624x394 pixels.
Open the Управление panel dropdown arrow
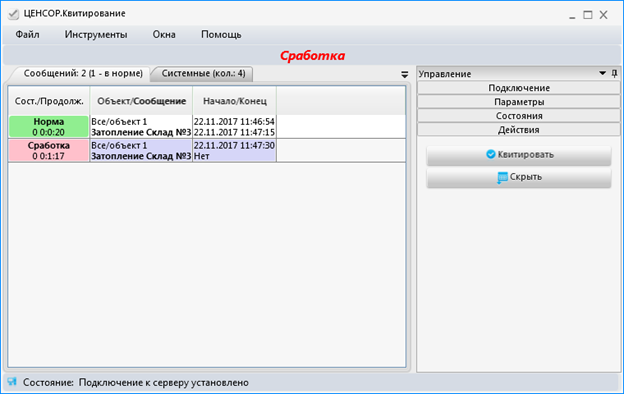[x=603, y=73]
